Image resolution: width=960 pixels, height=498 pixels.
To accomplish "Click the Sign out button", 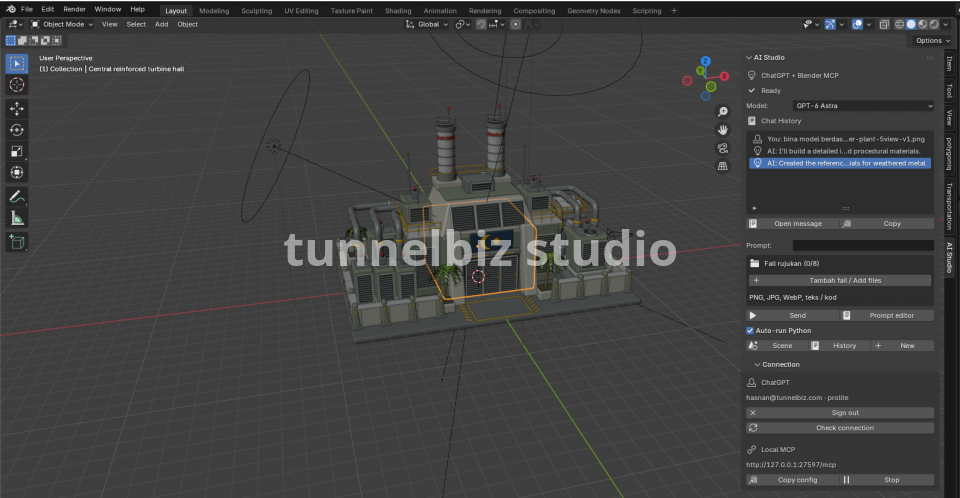I will (x=840, y=413).
